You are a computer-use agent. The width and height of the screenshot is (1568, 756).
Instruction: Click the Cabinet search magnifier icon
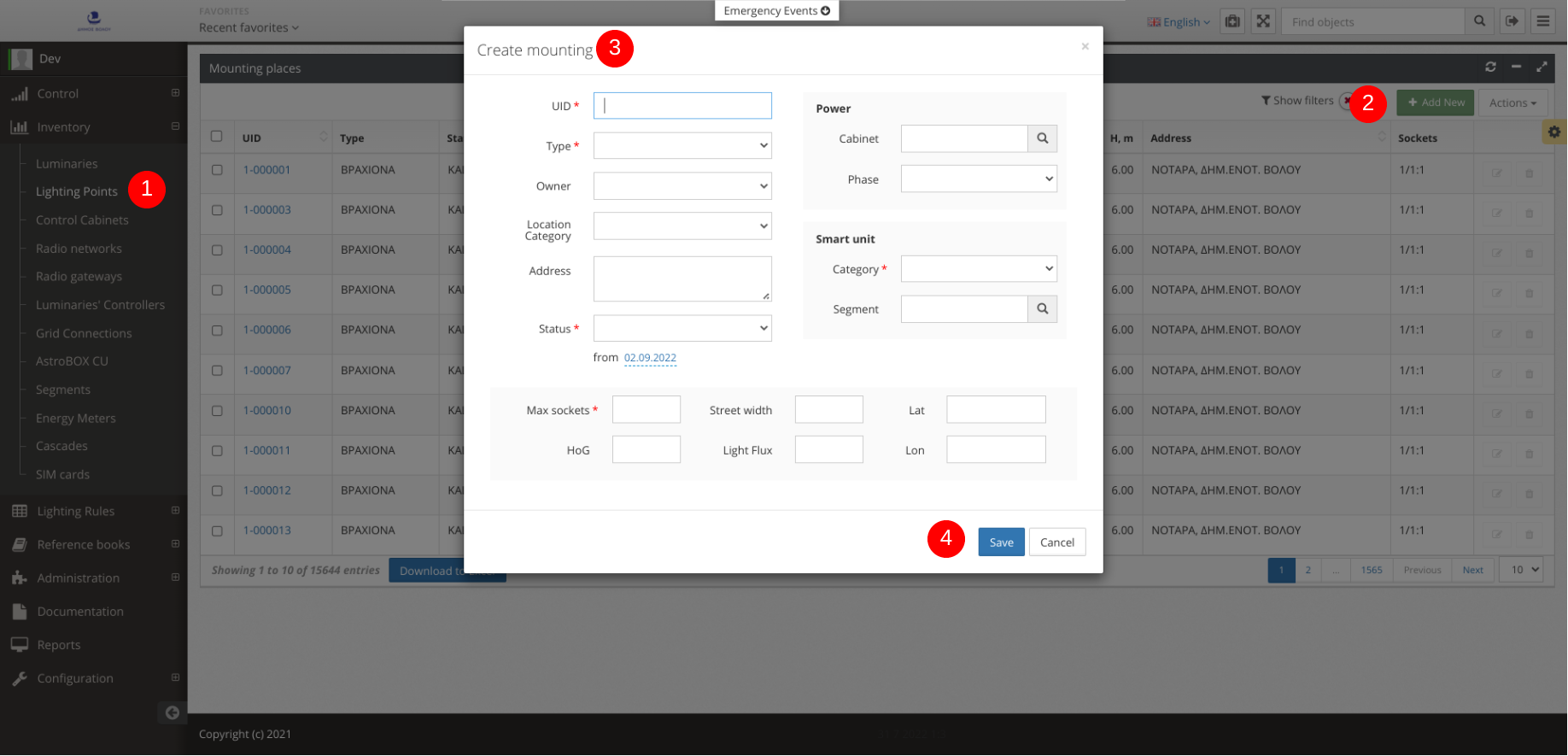[x=1042, y=138]
